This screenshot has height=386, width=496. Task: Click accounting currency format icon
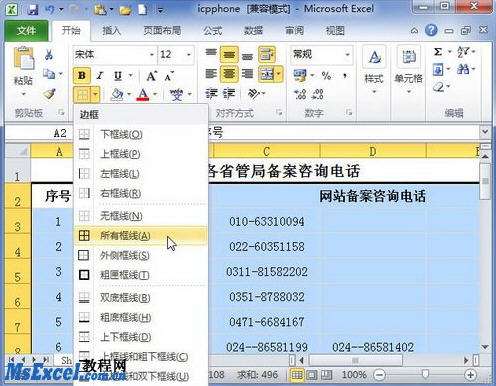pyautogui.click(x=300, y=76)
